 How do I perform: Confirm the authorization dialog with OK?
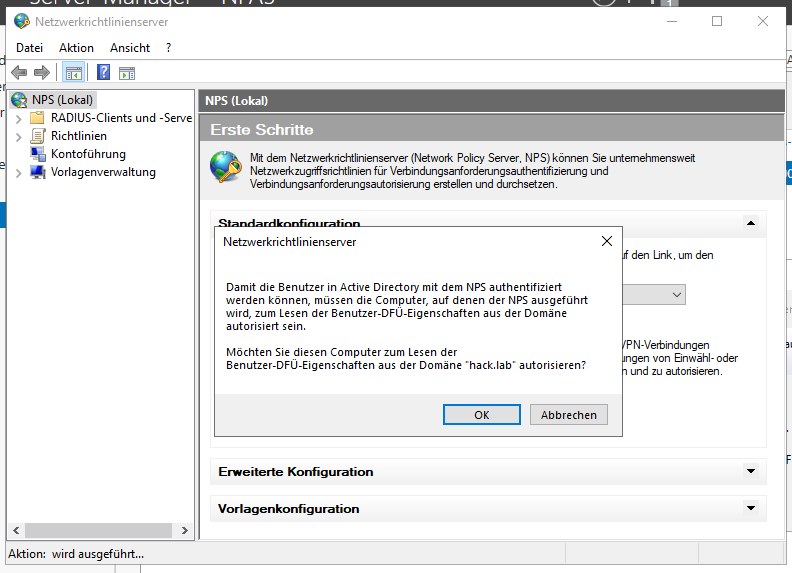[481, 415]
